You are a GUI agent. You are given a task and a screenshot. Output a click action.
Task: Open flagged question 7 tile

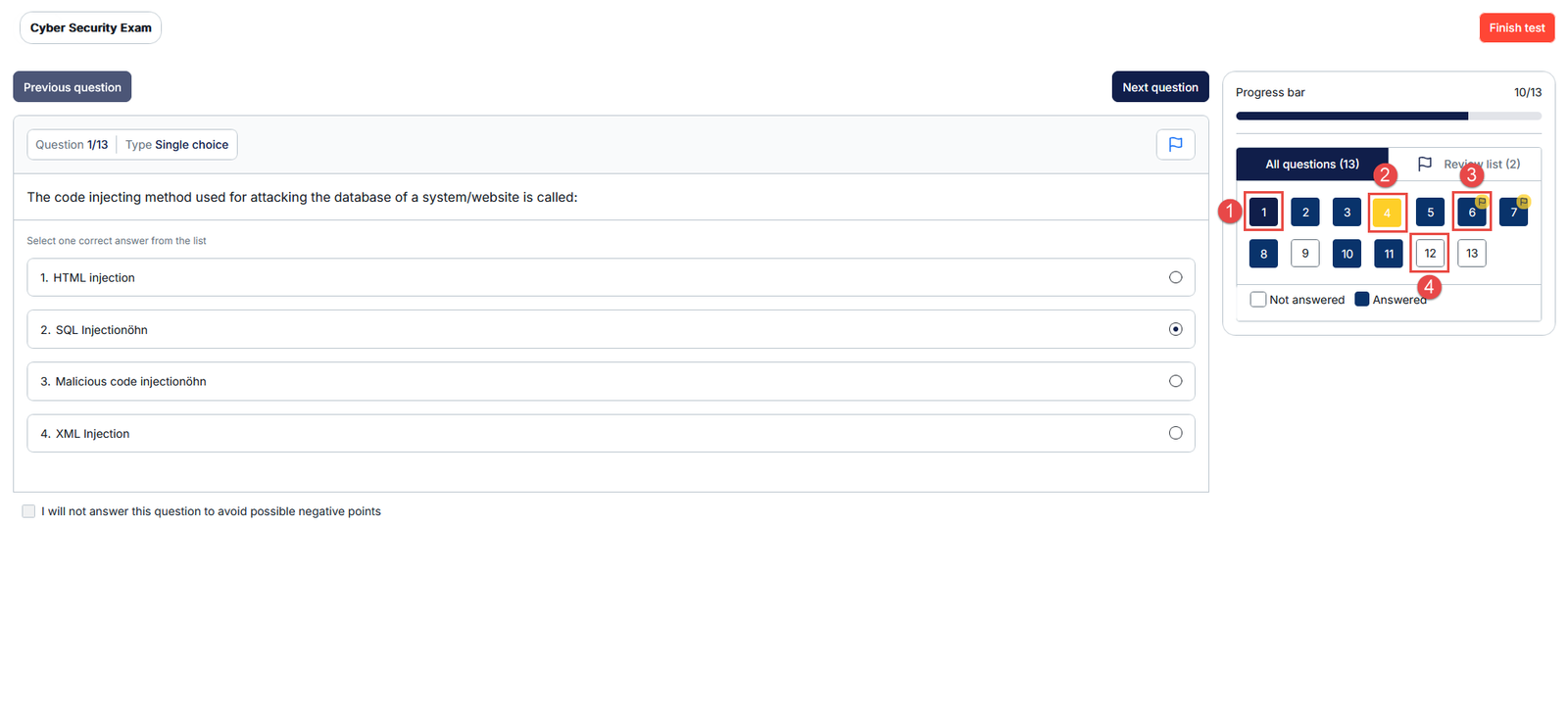[1514, 212]
